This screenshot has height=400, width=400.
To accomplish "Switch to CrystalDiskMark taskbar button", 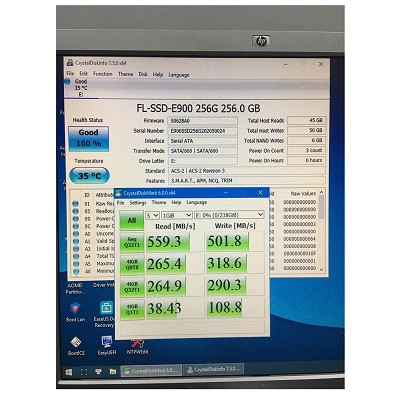I will pos(151,370).
